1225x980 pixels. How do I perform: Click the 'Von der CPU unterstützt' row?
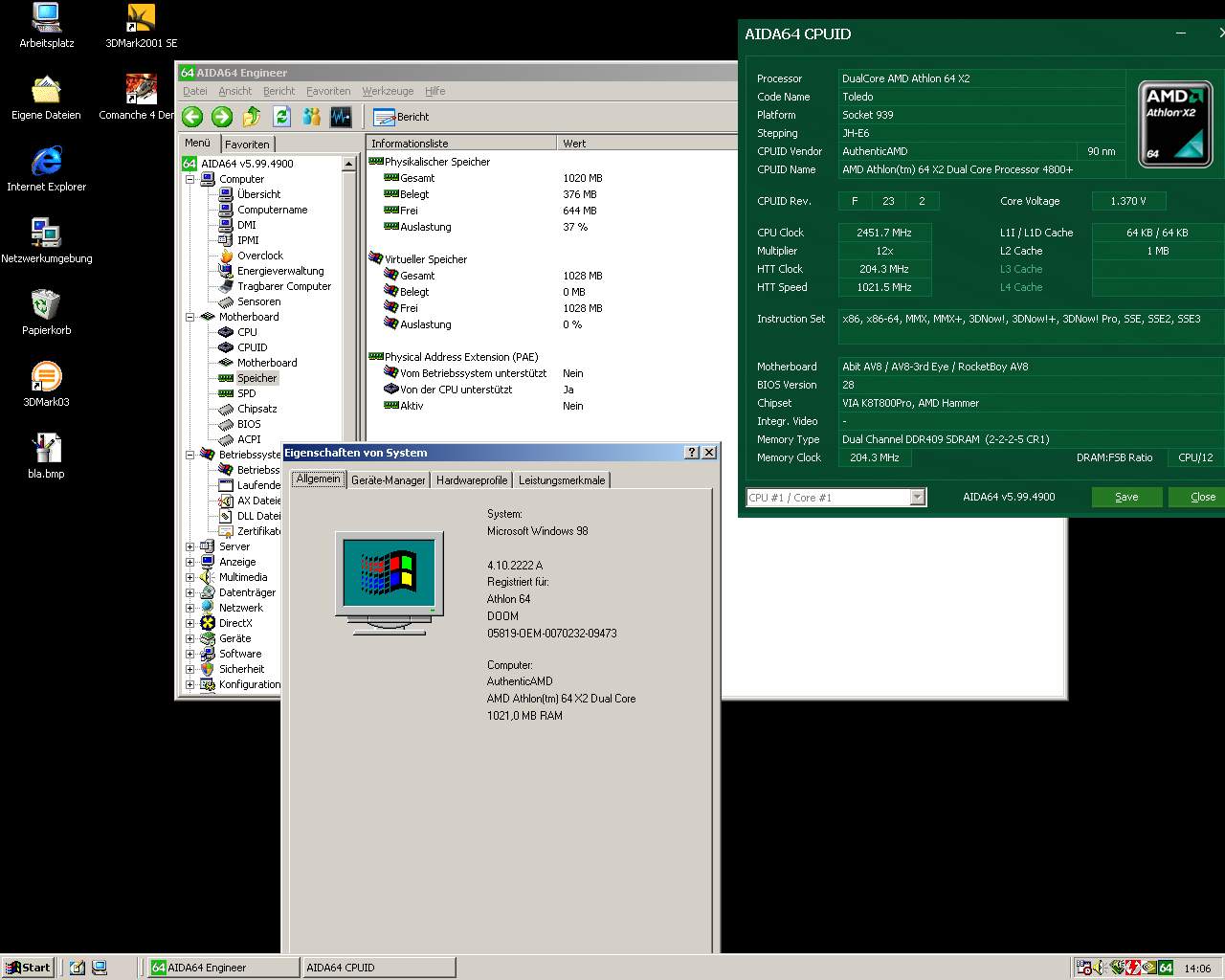tap(448, 390)
